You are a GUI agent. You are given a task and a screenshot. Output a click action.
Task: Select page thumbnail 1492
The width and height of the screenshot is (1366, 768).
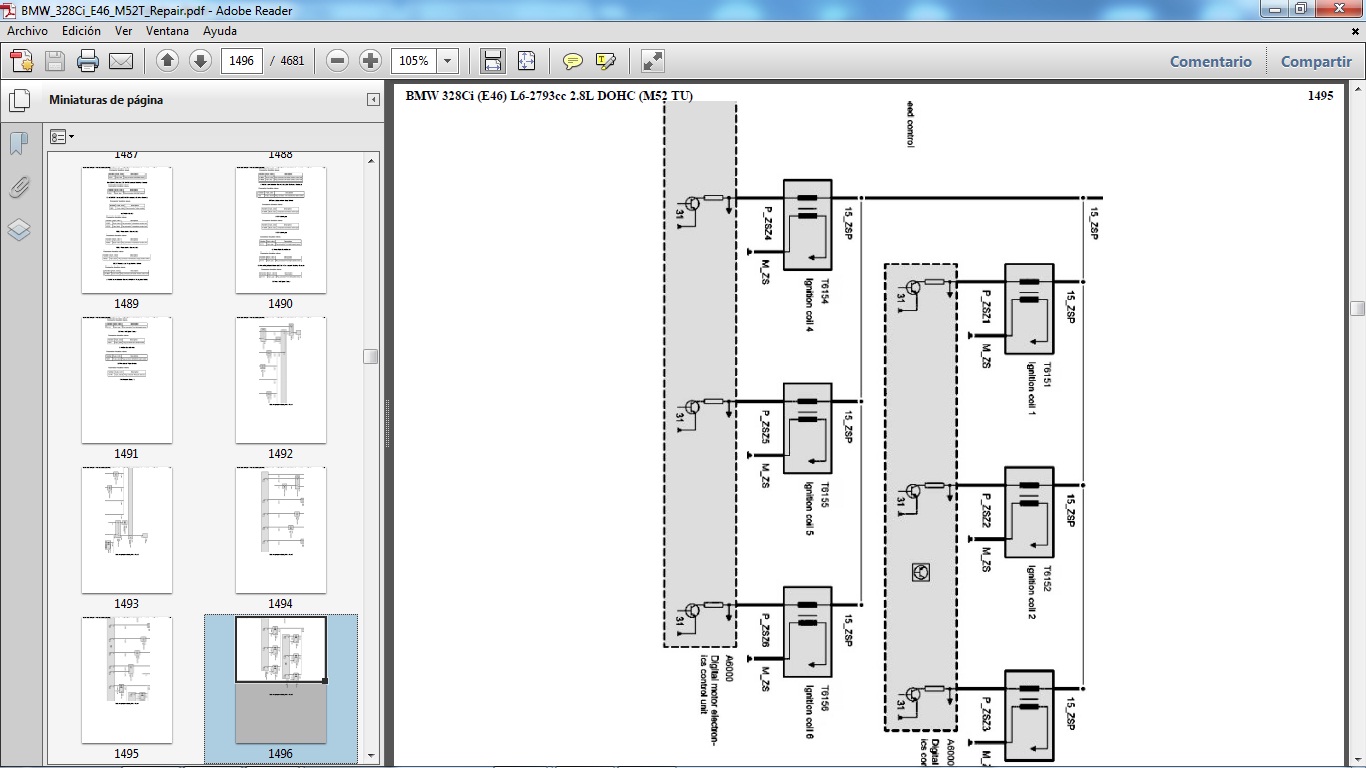281,380
